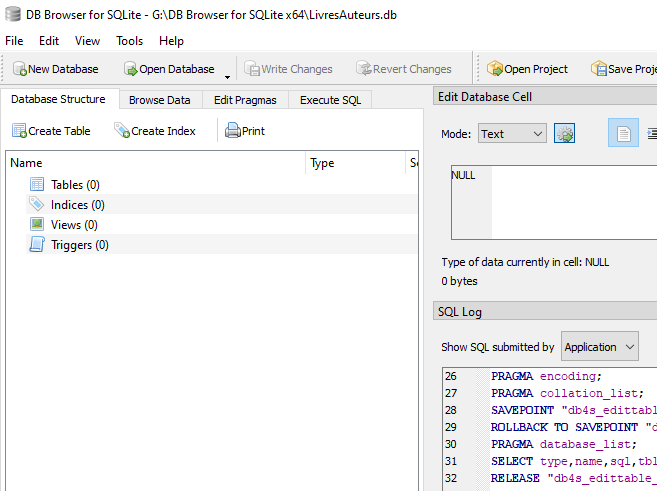Click the Edit Database Cell panel title
This screenshot has height=491, width=657.
tap(485, 97)
